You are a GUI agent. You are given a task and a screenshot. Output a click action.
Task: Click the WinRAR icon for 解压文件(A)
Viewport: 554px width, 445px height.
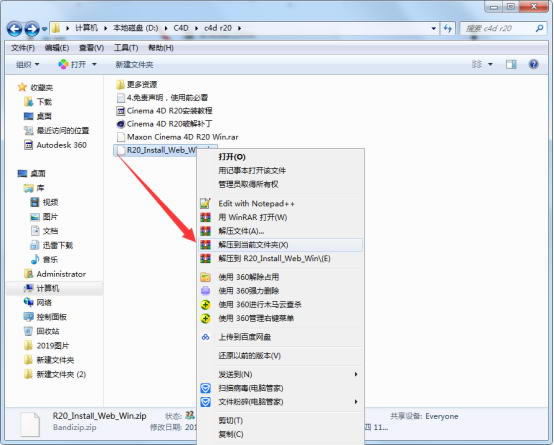[205, 231]
